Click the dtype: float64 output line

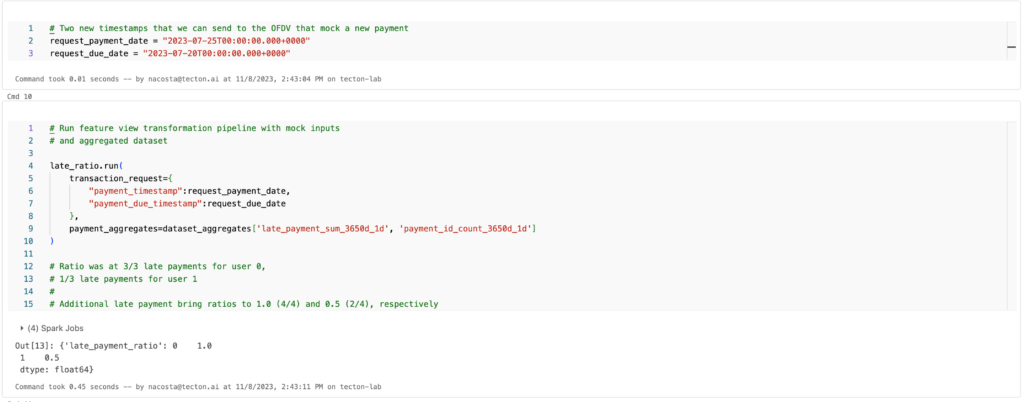57,369
